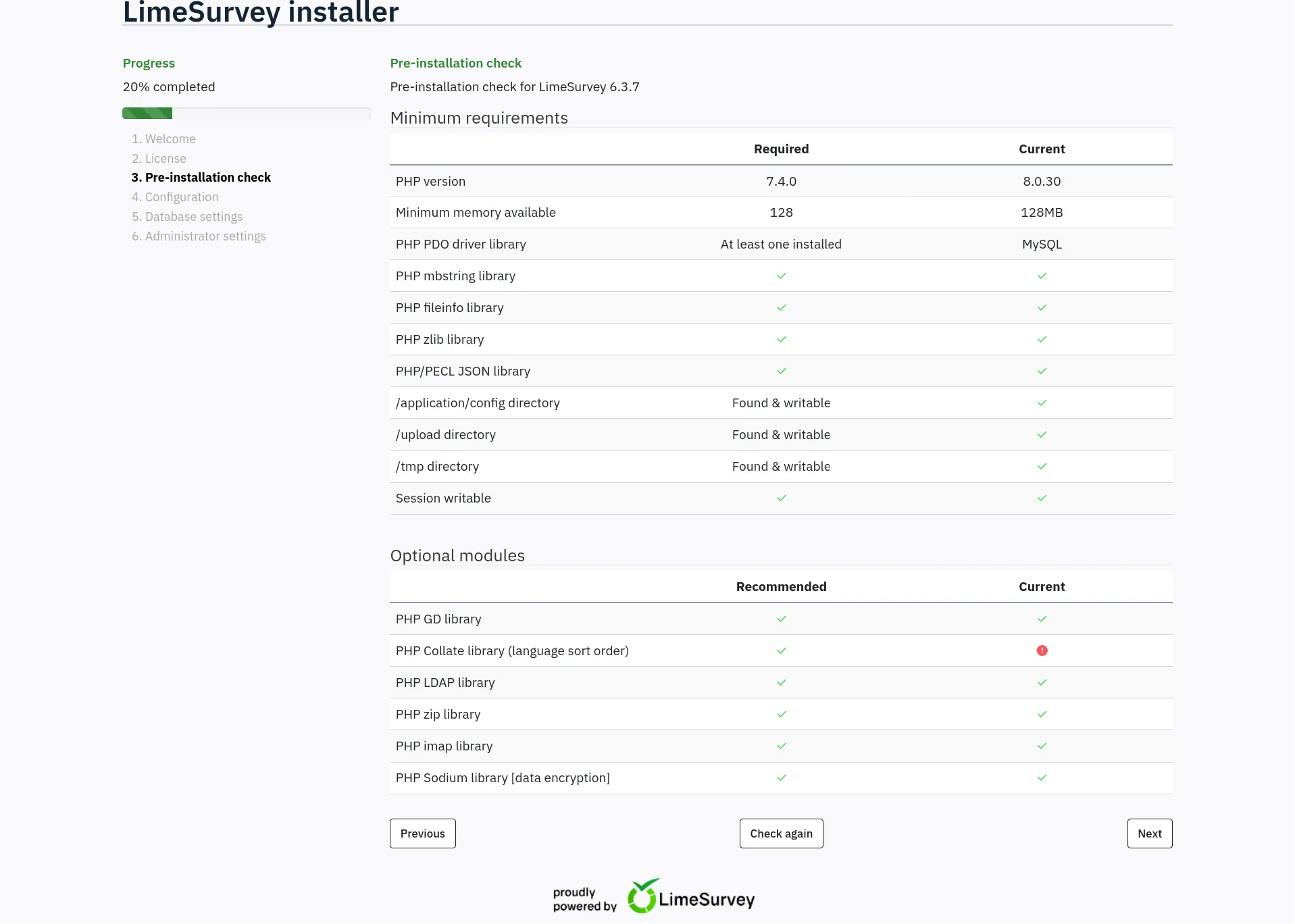Click PHP Sodium library current check icon
Image resolution: width=1295 pixels, height=924 pixels.
[x=1042, y=777]
